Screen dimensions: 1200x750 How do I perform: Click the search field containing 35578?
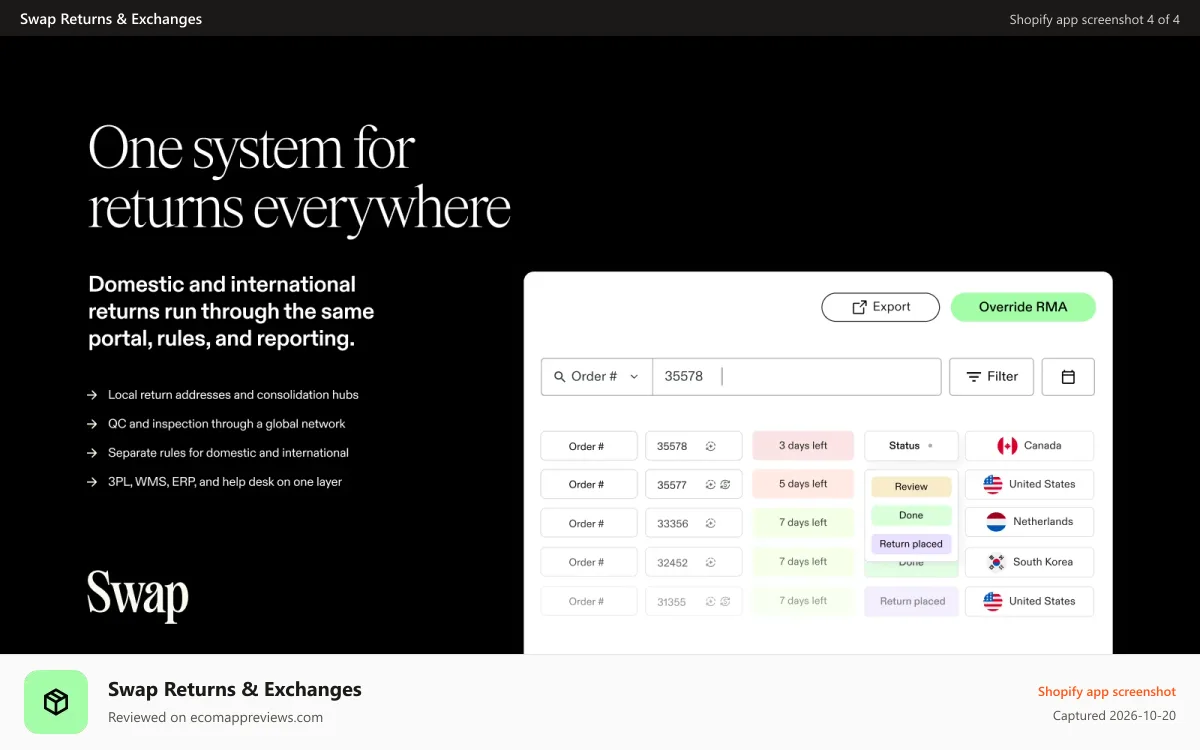pos(797,377)
